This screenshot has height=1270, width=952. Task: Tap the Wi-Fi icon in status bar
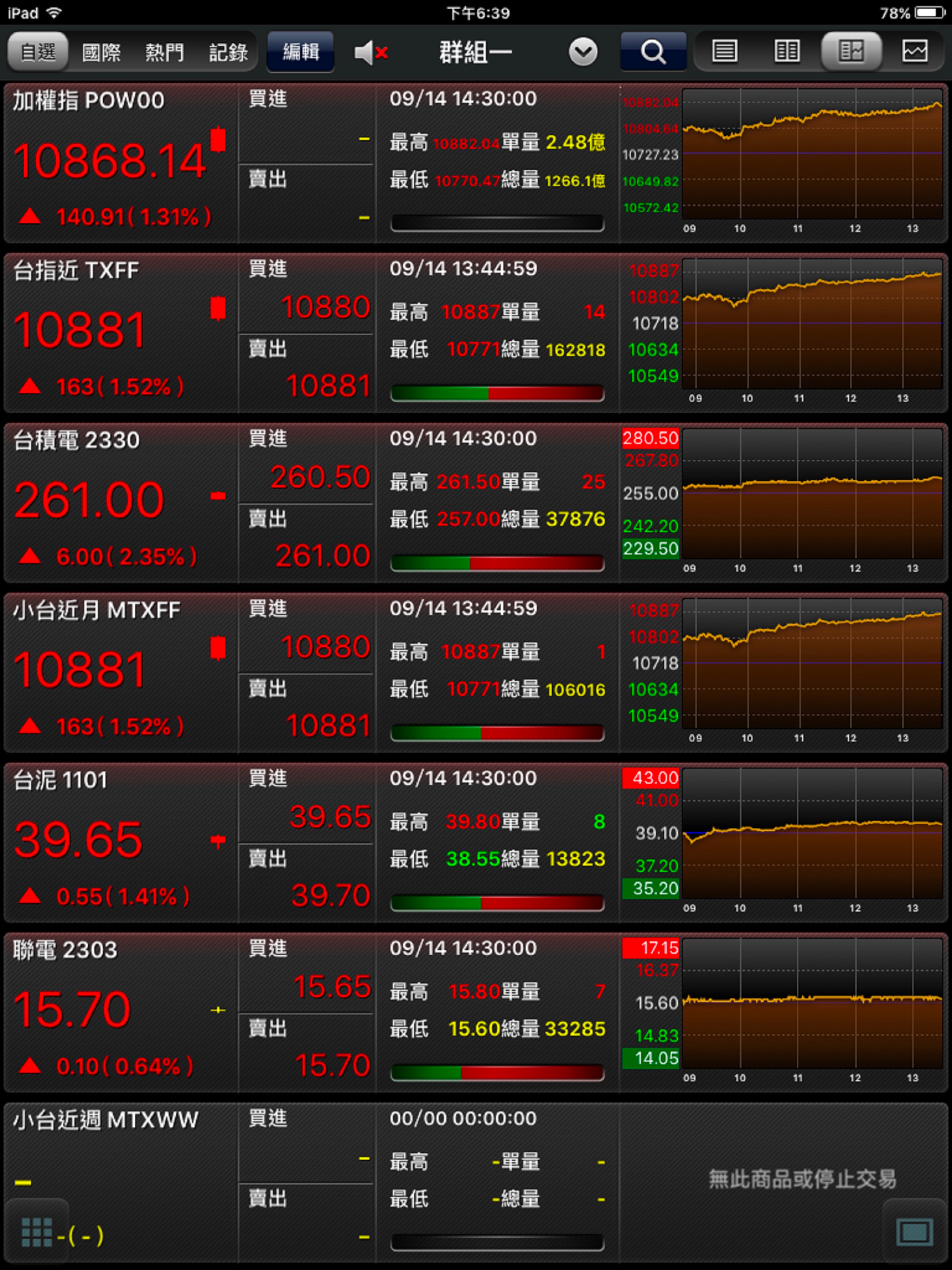pyautogui.click(x=53, y=13)
